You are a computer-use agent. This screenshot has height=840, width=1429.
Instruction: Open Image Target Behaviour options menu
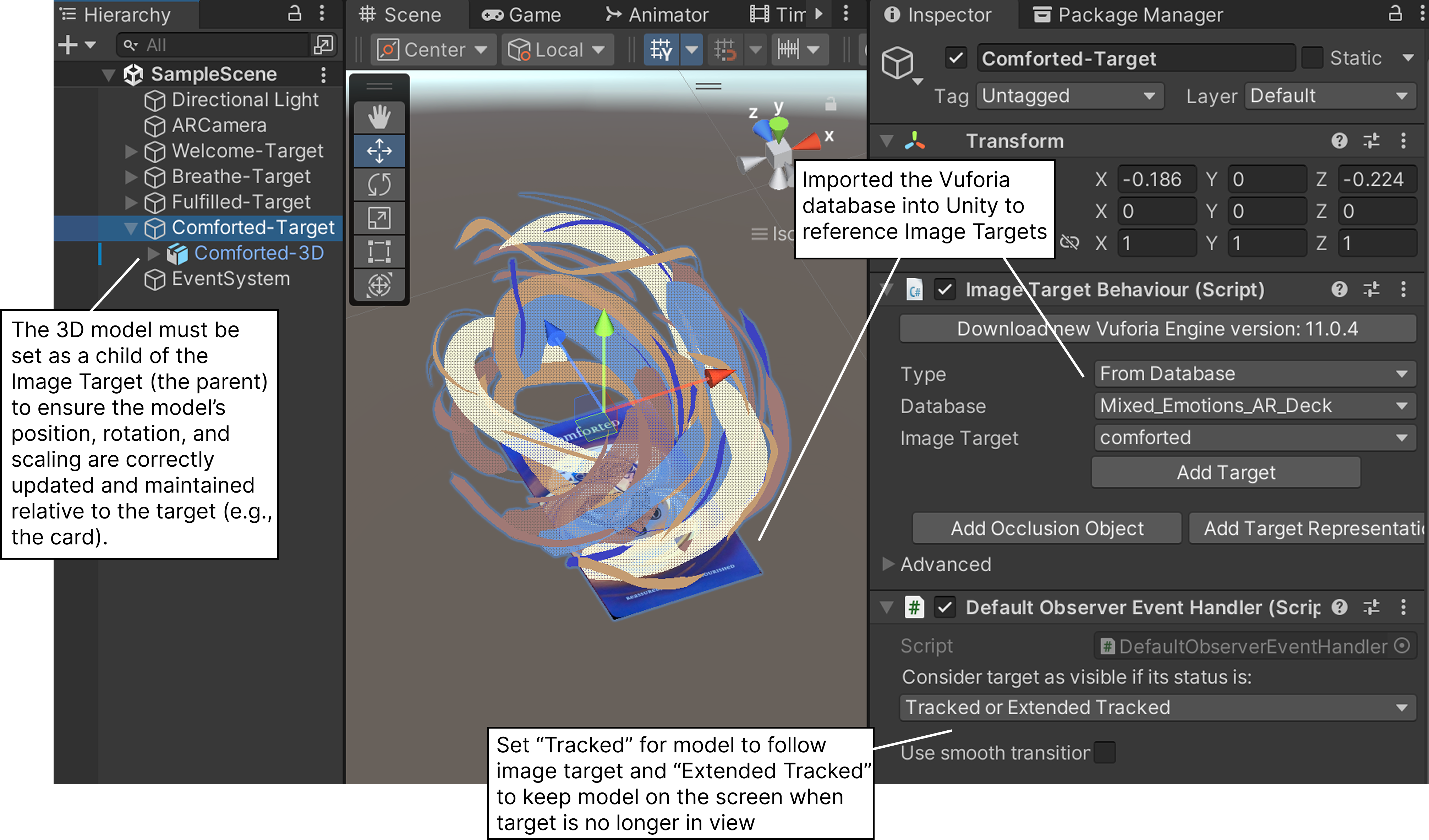tap(1403, 290)
